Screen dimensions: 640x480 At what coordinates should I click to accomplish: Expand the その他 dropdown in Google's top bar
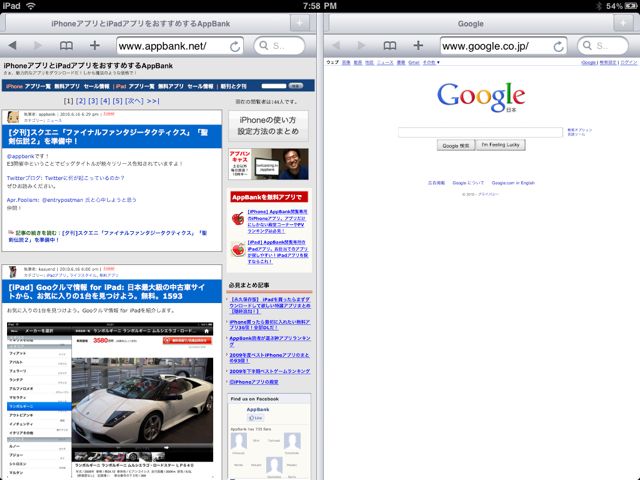click(431, 62)
